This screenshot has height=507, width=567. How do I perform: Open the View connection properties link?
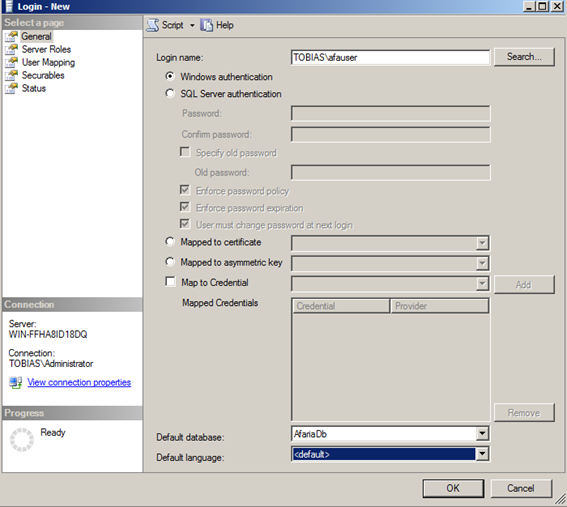79,382
